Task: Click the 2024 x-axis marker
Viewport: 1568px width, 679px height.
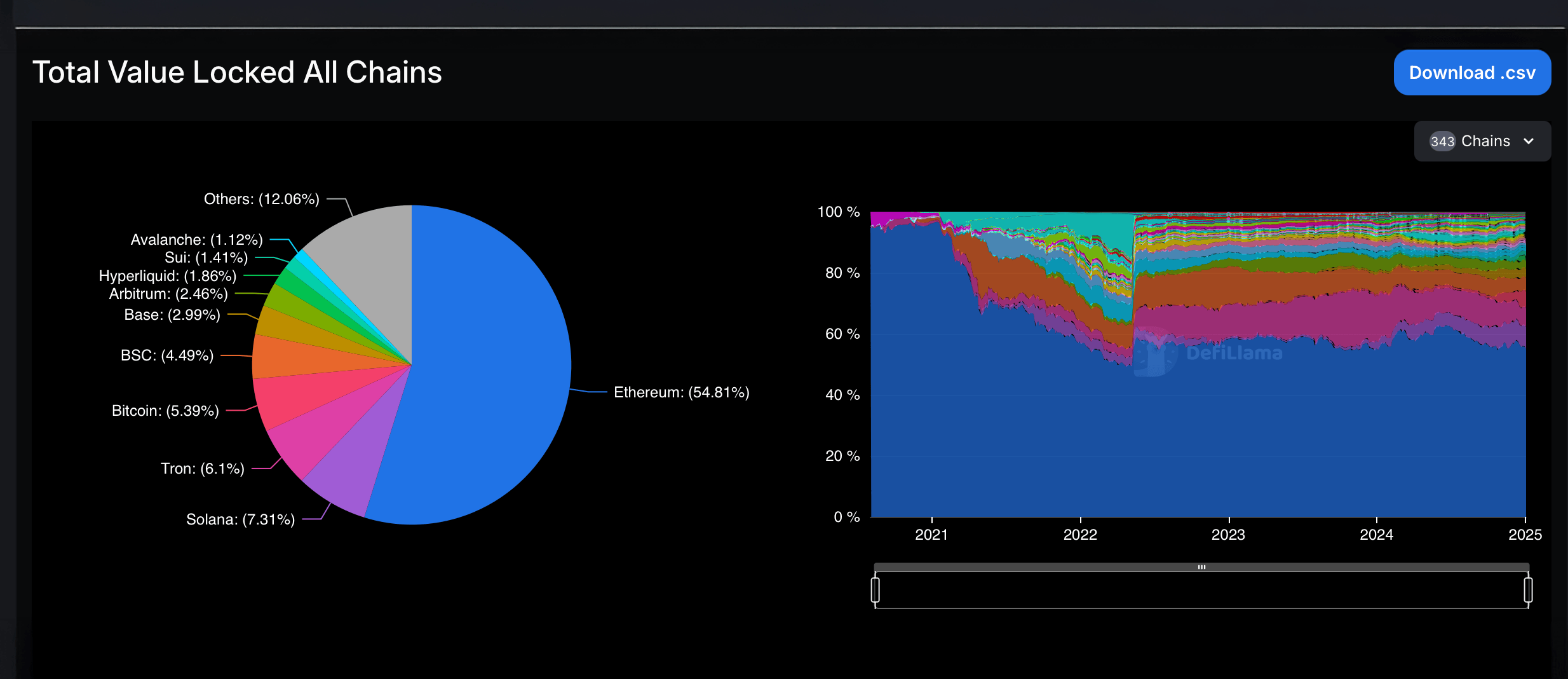Action: [x=1376, y=535]
